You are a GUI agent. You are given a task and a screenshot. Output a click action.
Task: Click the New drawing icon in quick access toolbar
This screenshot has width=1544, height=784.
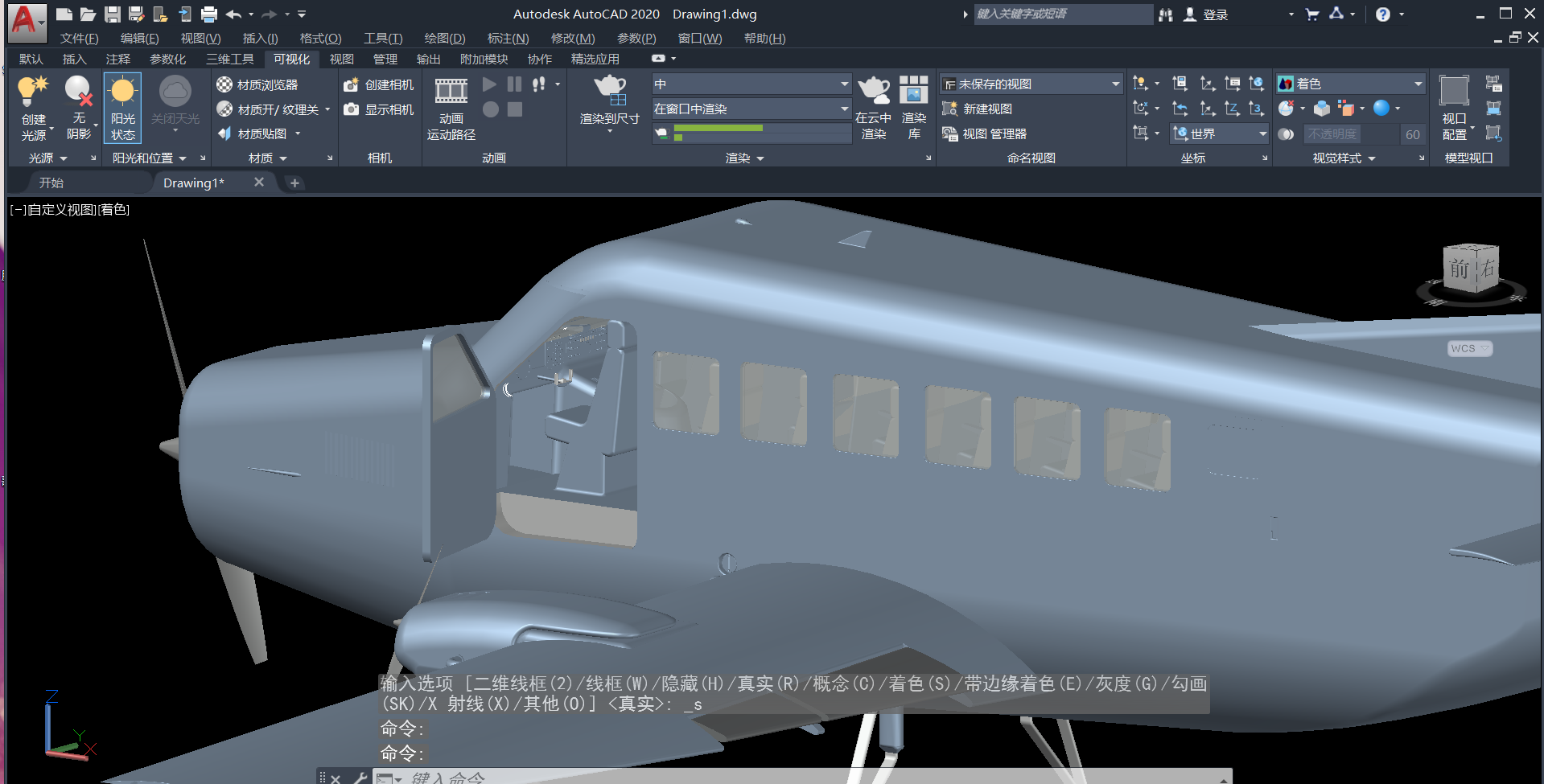tap(64, 14)
